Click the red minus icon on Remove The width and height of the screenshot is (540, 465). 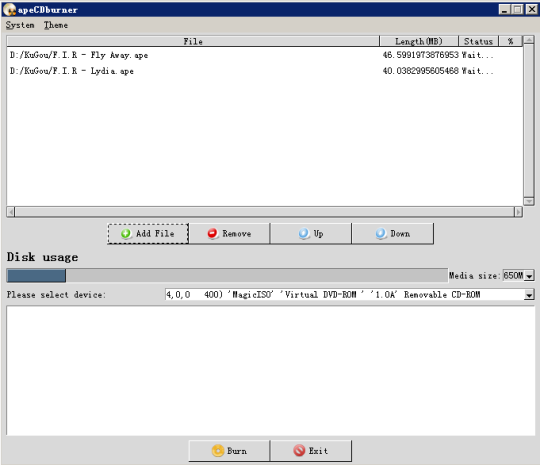212,234
